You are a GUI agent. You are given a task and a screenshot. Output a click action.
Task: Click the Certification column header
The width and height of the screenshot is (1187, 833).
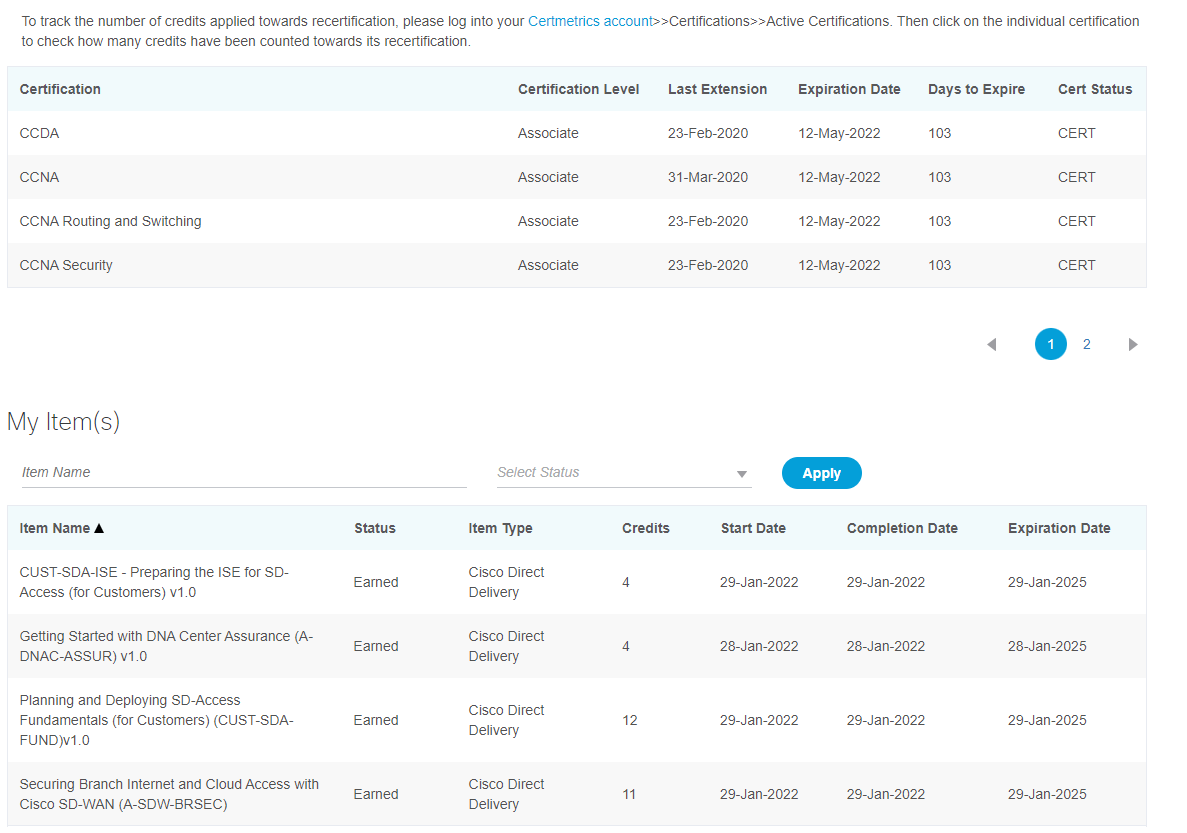60,89
